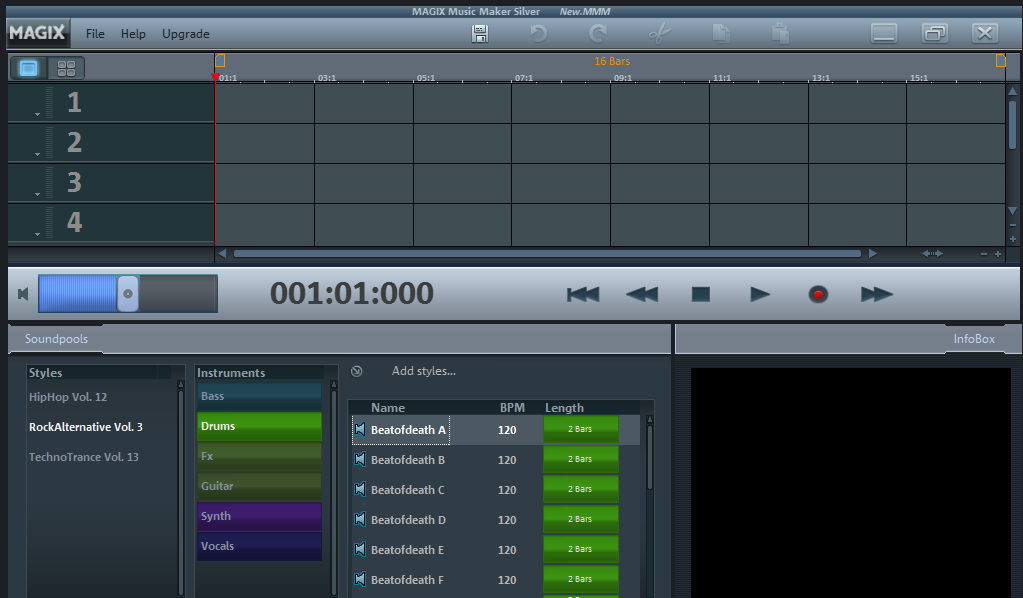Click the Length column header
The height and width of the screenshot is (598, 1023).
pos(564,408)
